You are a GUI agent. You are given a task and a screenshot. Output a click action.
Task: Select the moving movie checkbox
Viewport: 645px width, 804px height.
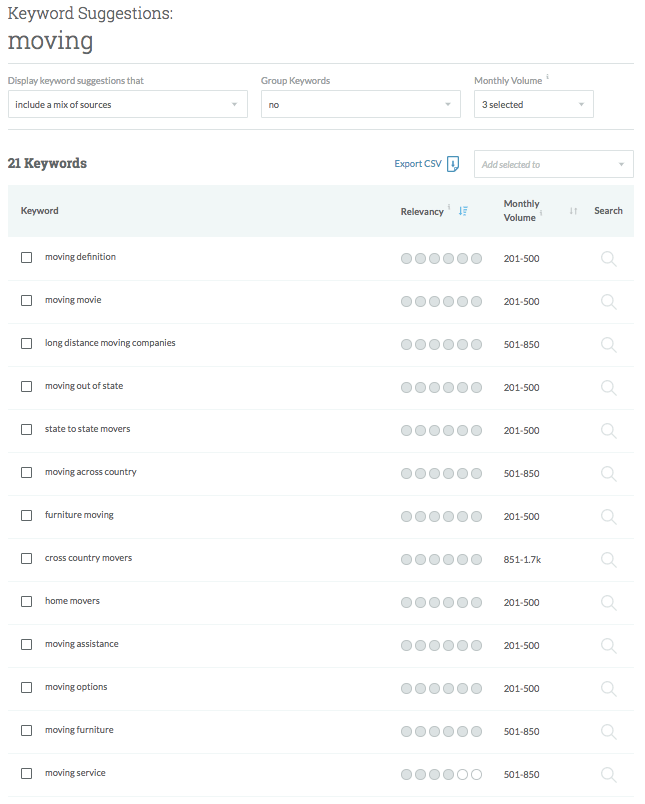(27, 300)
